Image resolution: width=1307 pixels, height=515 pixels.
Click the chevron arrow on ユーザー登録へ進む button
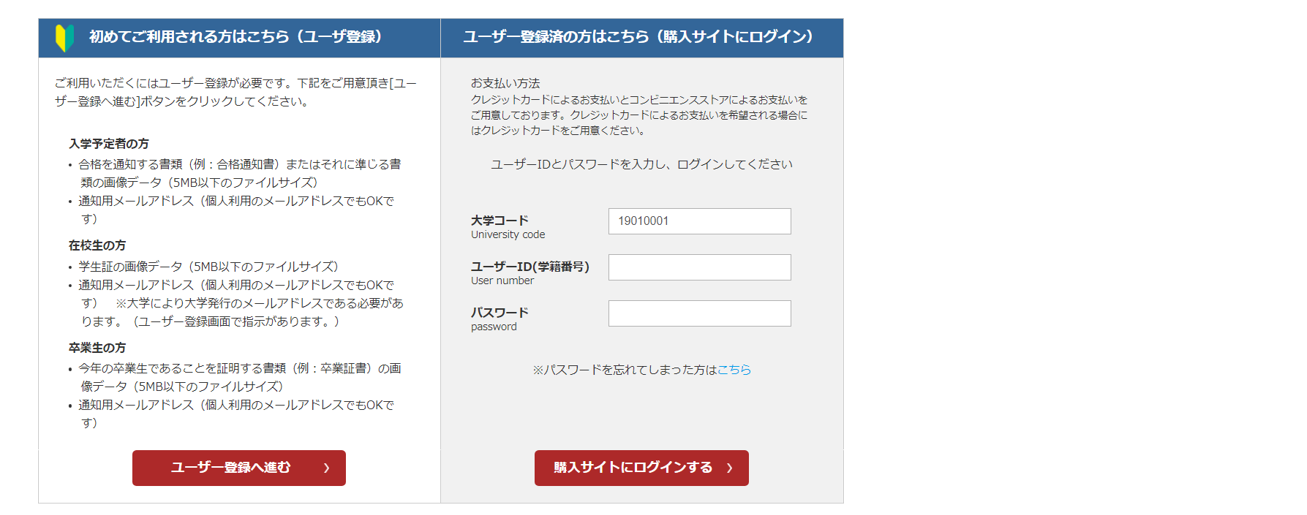click(x=326, y=468)
